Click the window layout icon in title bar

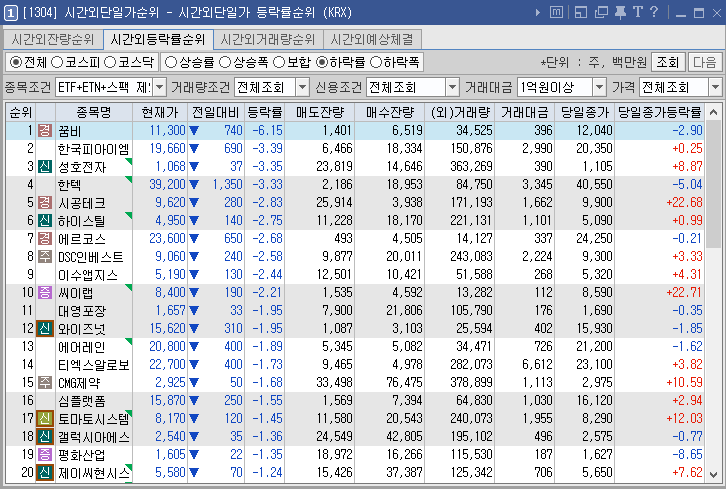(x=581, y=12)
